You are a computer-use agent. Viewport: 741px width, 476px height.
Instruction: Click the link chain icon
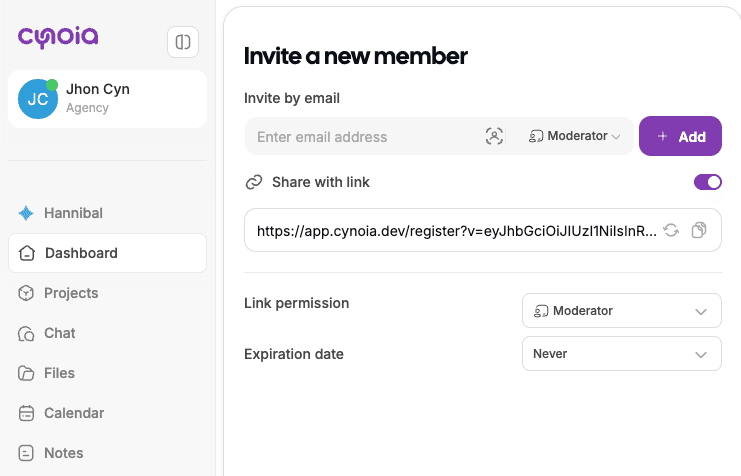pyautogui.click(x=254, y=182)
